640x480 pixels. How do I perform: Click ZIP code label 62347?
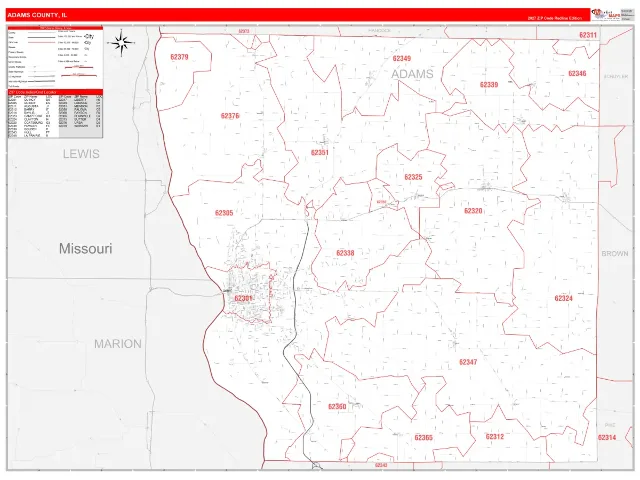point(468,362)
